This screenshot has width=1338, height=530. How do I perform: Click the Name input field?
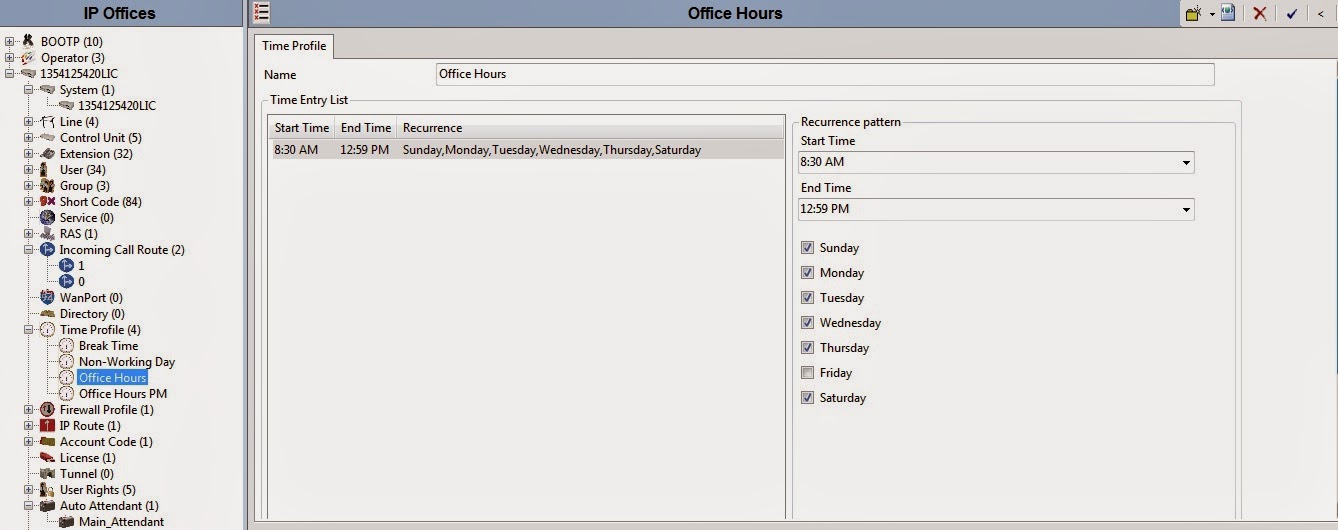(825, 74)
